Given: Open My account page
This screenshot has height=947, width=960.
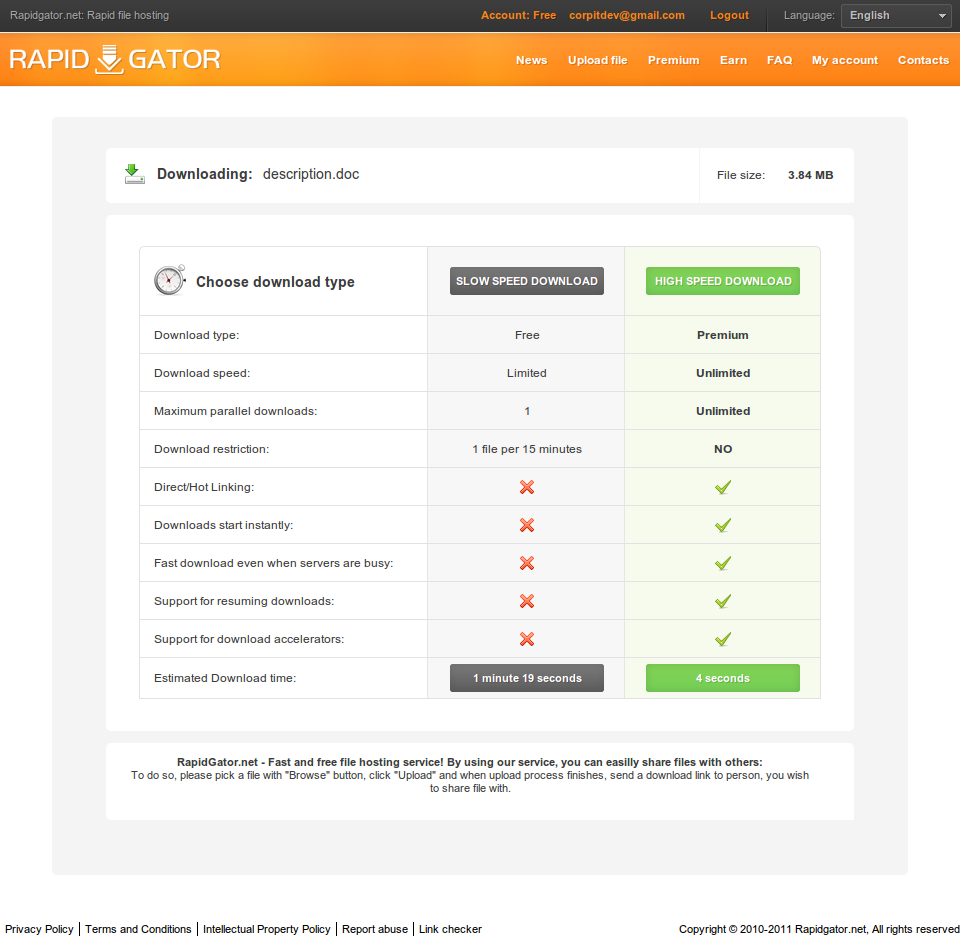Looking at the screenshot, I should [x=845, y=60].
